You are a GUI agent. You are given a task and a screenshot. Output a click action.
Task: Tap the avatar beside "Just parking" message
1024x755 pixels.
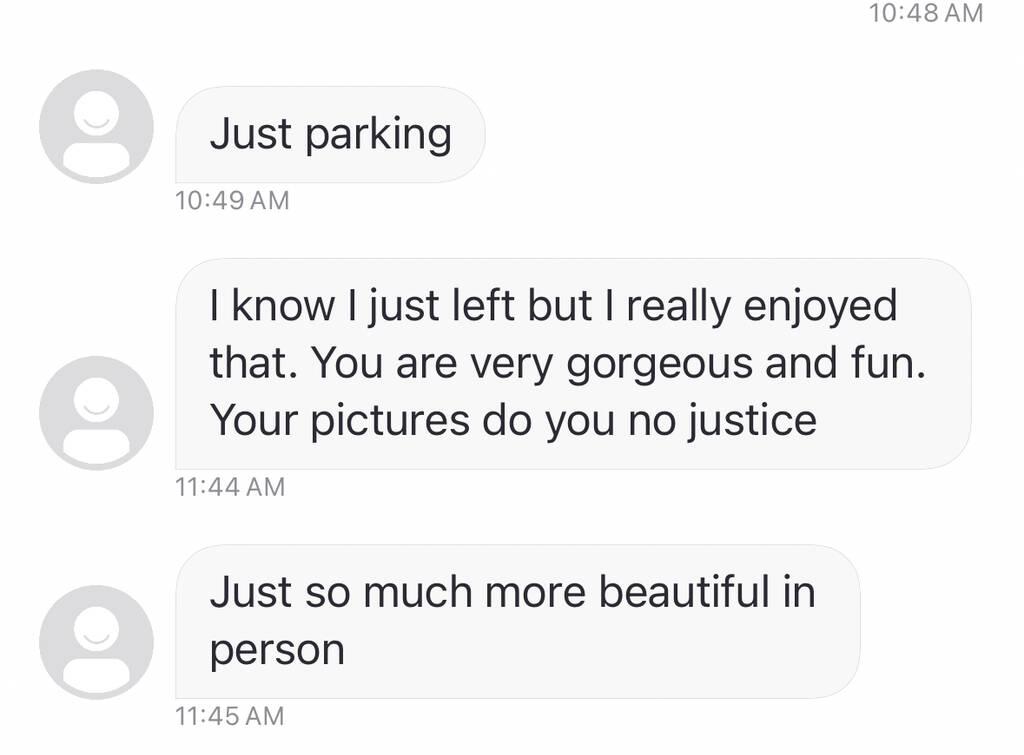coord(96,126)
